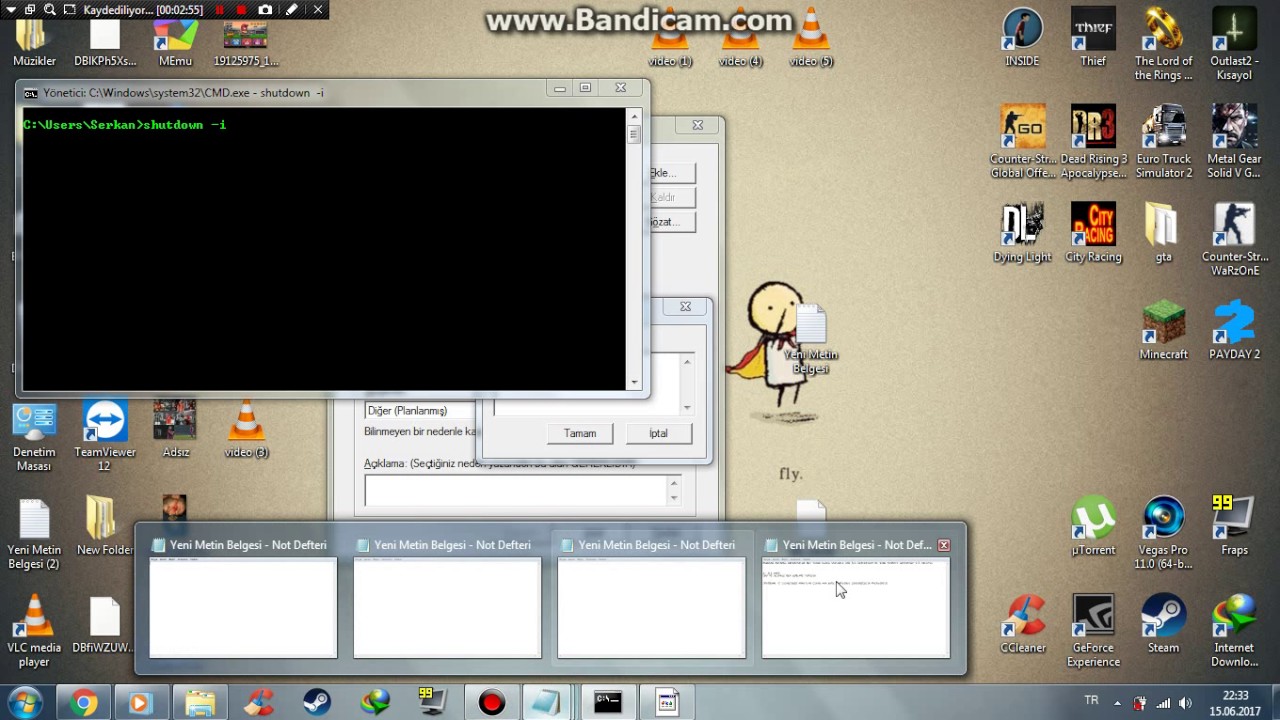
Task: Click Bandicam rectangle region selection icon
Action: tap(69, 10)
